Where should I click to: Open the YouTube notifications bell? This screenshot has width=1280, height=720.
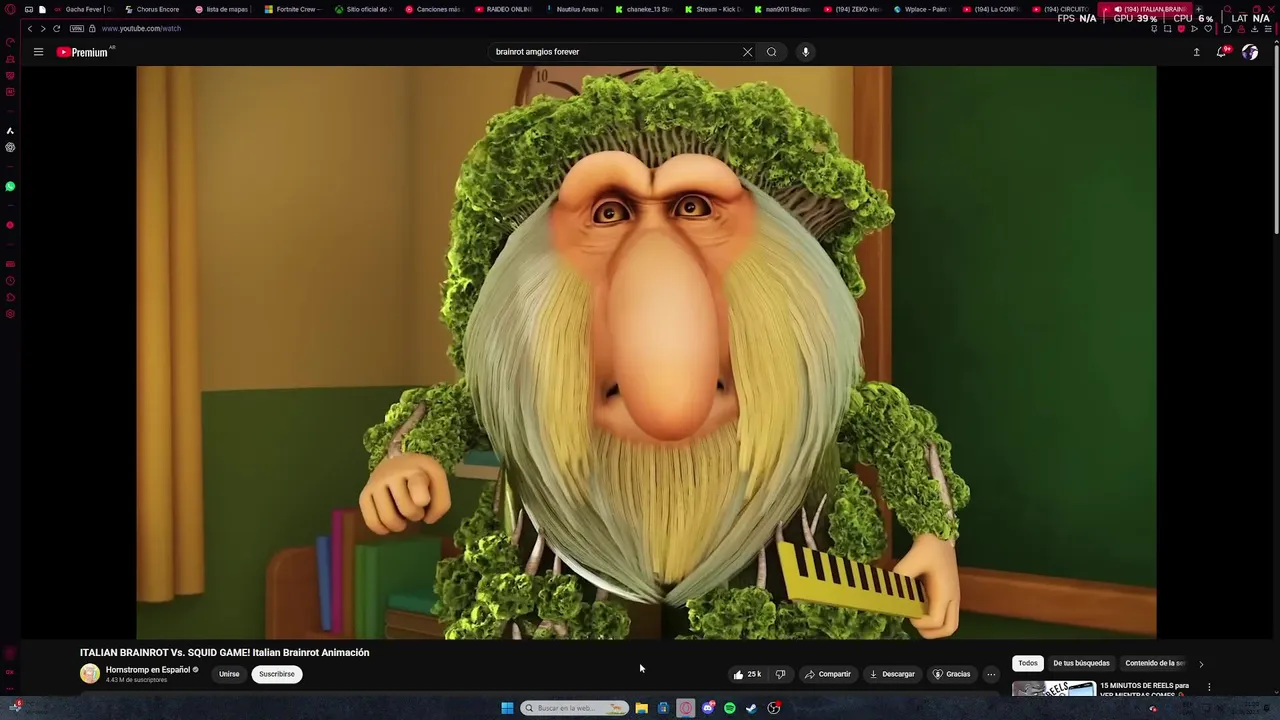[x=1221, y=52]
